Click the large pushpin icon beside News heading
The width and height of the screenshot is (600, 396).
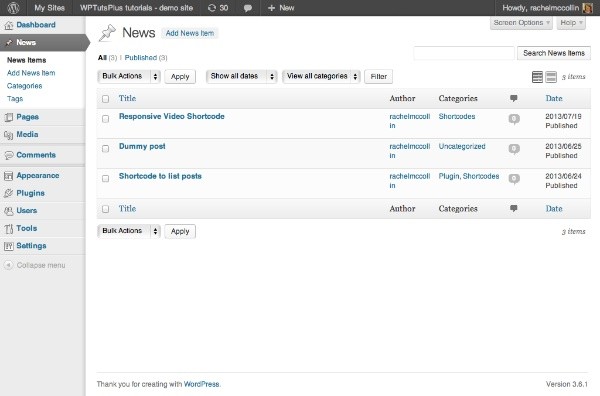[107, 33]
